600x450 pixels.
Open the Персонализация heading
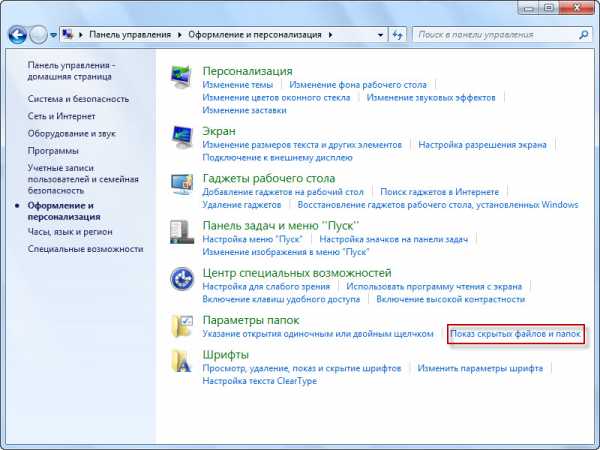(x=248, y=71)
